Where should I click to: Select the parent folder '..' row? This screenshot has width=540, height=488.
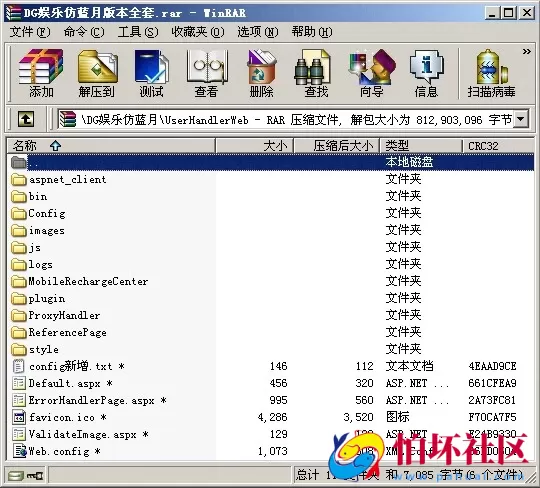coord(270,162)
